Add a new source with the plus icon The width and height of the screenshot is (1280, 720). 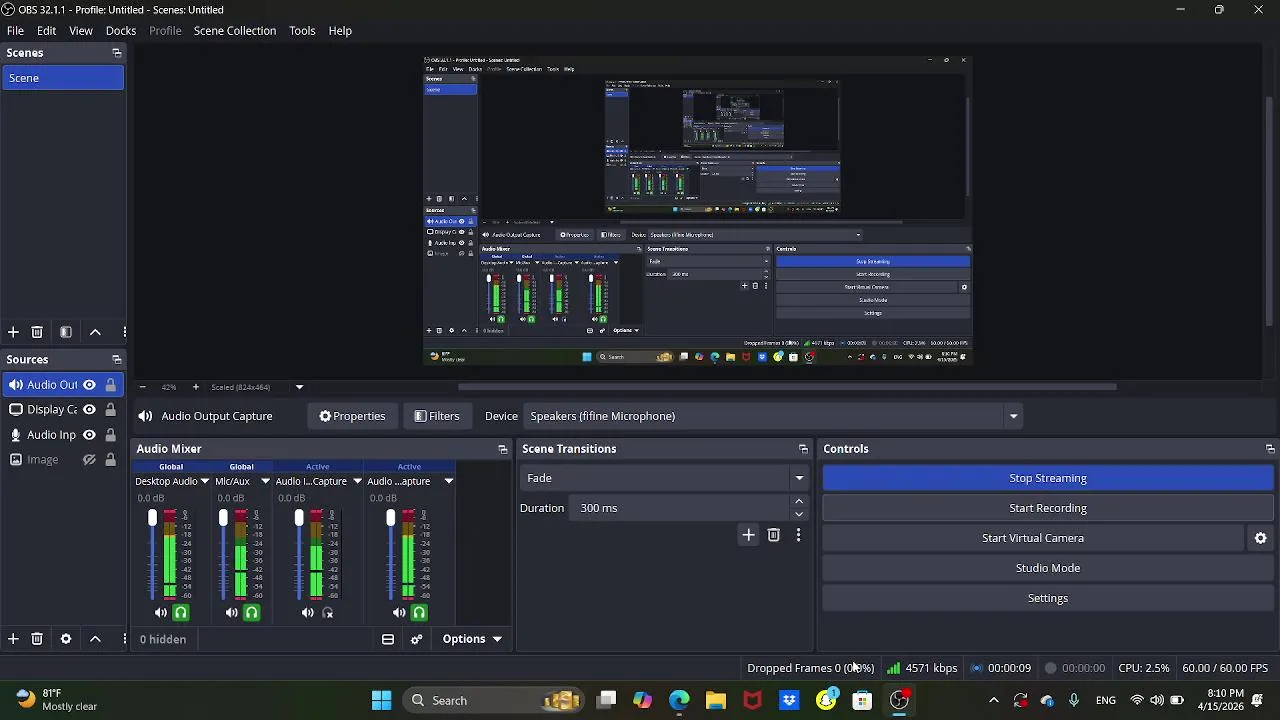(13, 639)
